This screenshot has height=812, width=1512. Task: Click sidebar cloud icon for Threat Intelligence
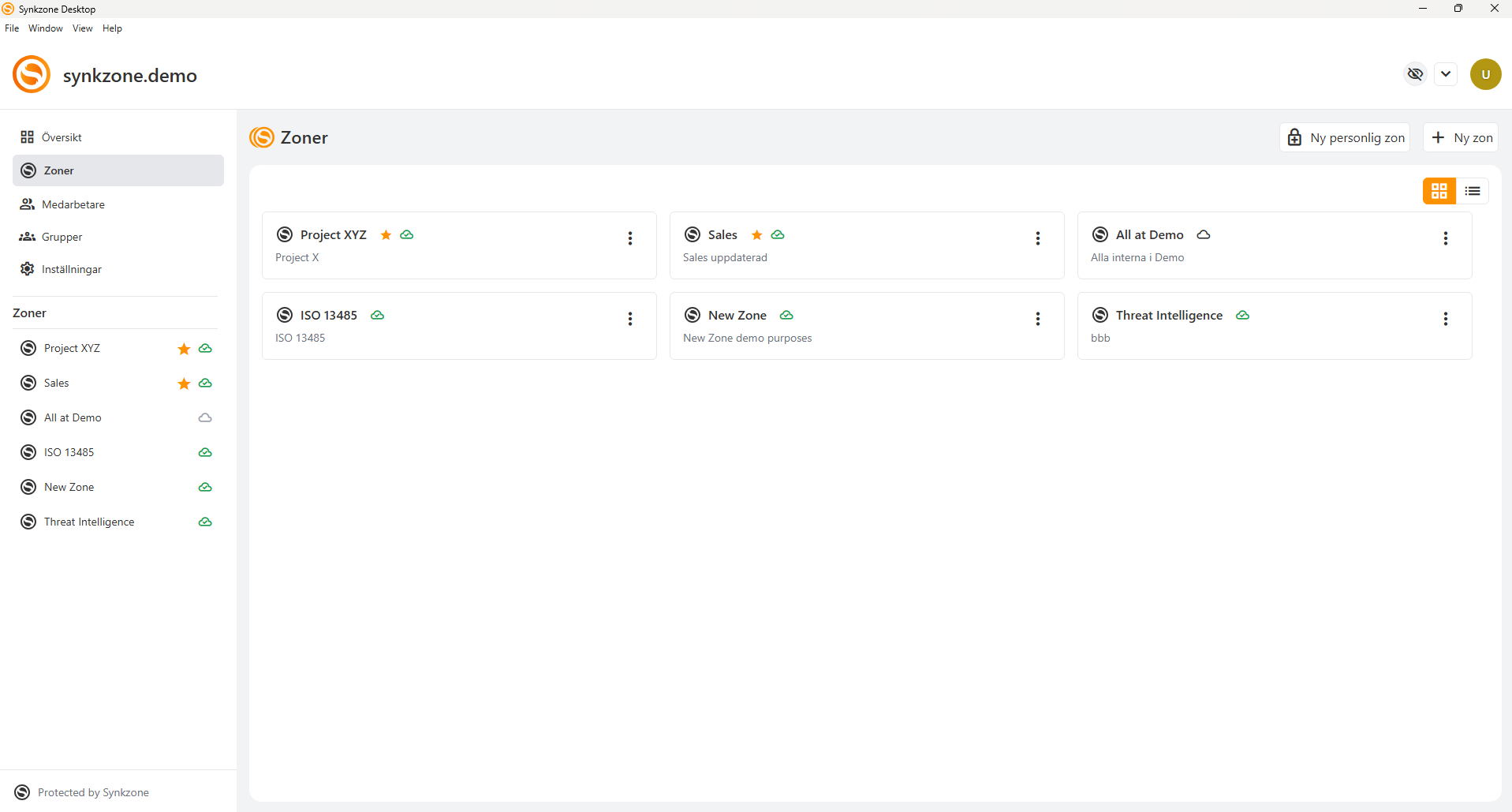pos(205,522)
